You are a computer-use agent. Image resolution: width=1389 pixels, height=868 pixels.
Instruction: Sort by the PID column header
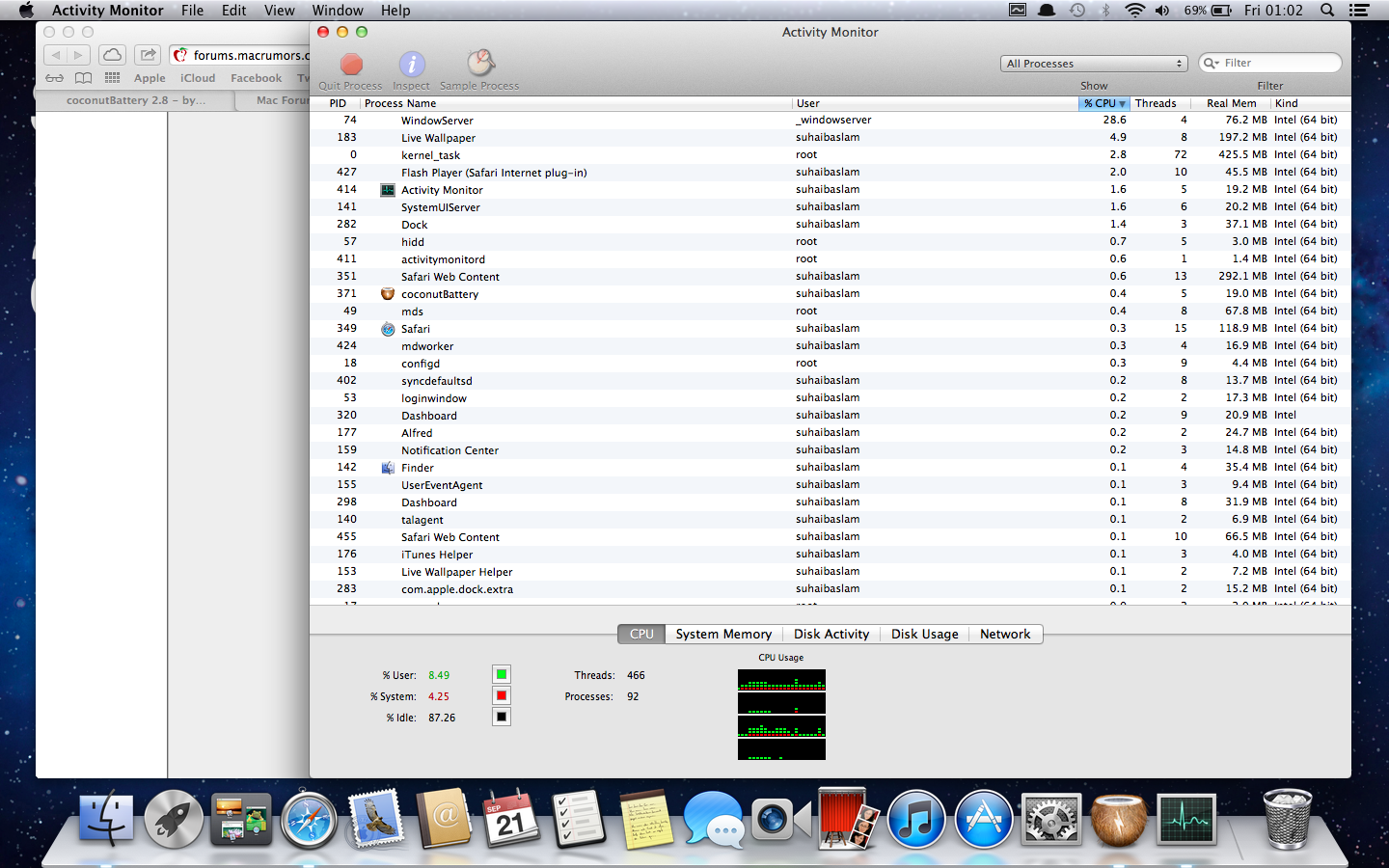(x=337, y=103)
